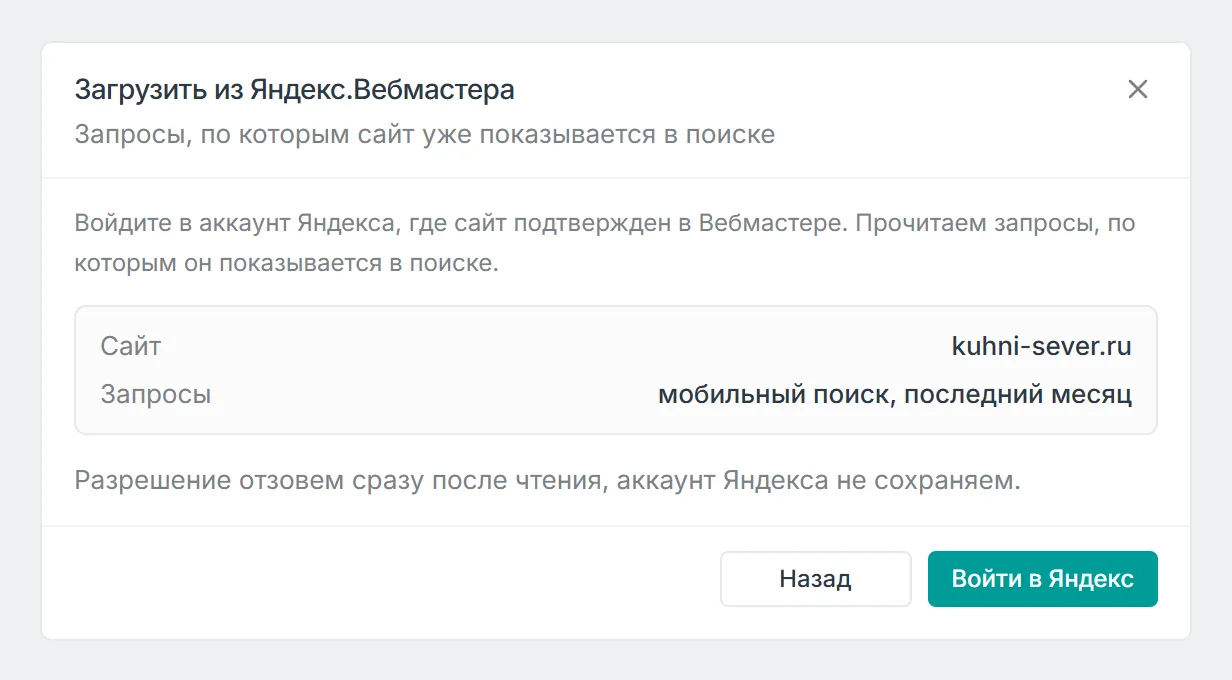Image resolution: width=1232 pixels, height=680 pixels.
Task: Click the instruction text Войдите в аккаунт Яндекса
Action: click(605, 244)
